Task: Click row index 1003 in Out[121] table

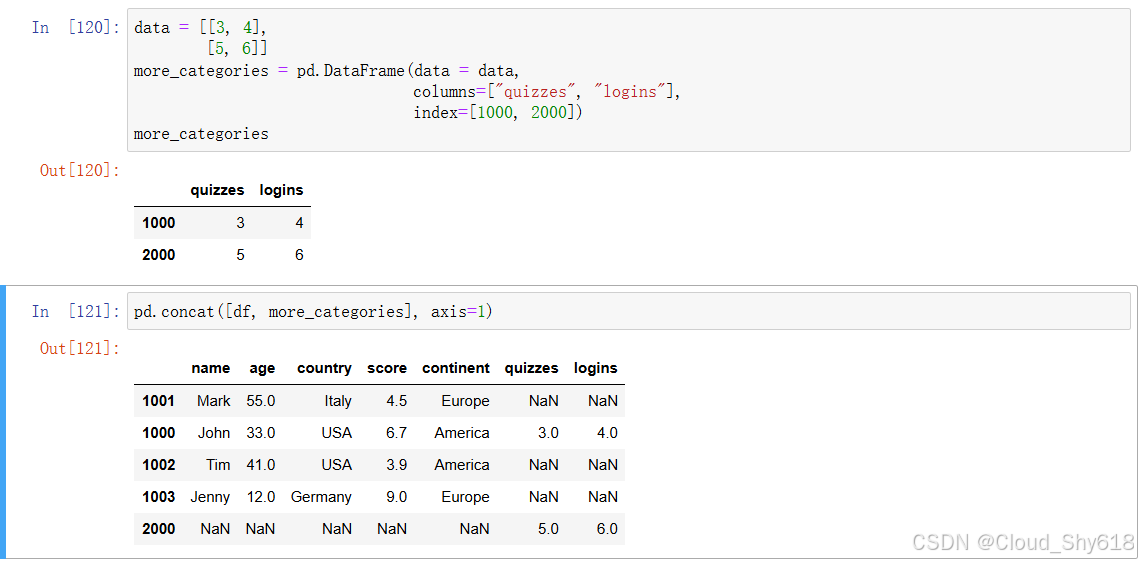Action: coord(159,497)
